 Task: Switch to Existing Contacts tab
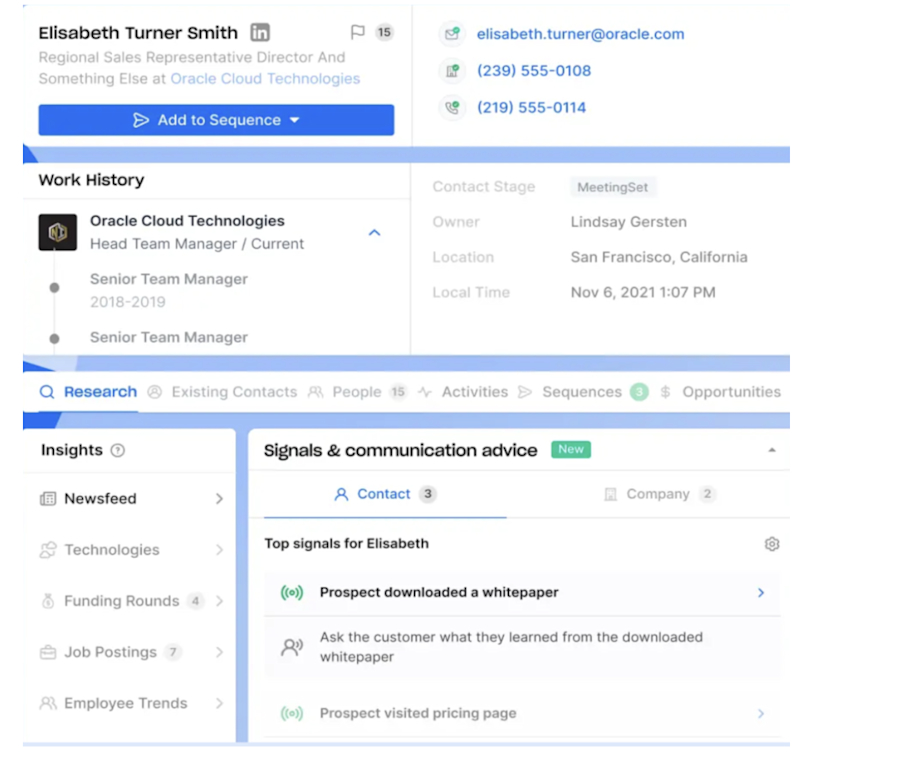coord(223,392)
